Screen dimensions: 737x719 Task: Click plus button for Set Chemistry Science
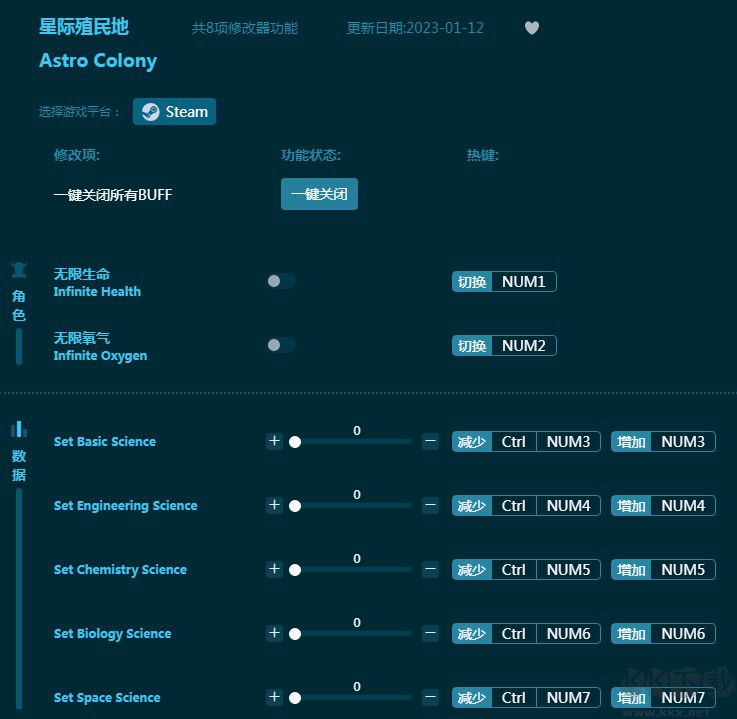click(274, 569)
